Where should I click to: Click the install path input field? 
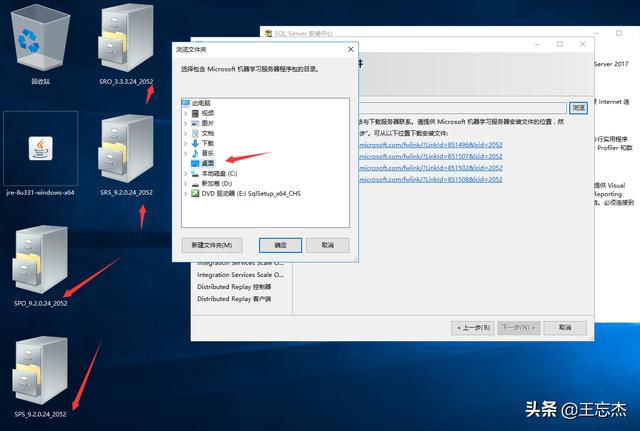pos(460,107)
